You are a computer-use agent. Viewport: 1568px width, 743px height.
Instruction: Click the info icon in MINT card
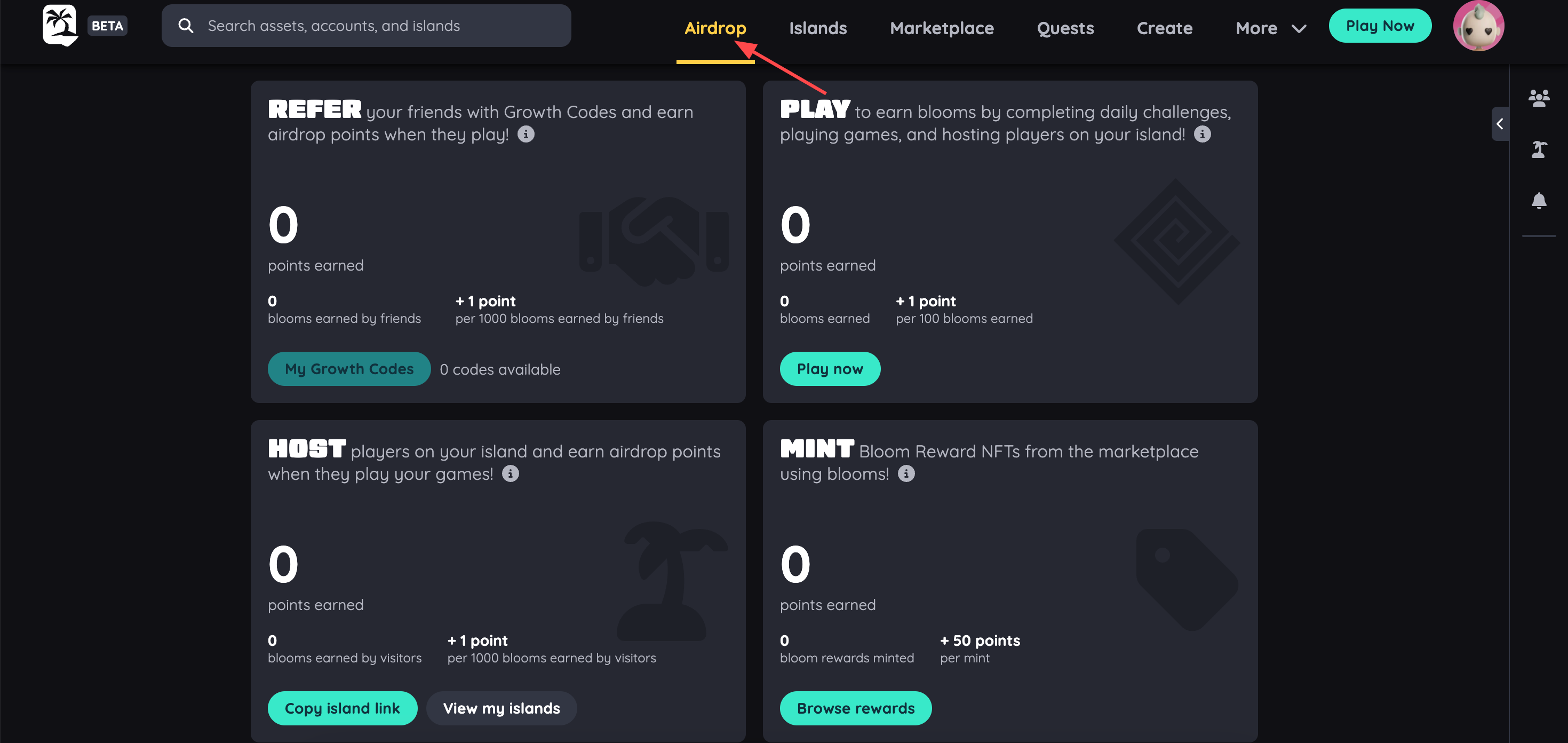(906, 473)
